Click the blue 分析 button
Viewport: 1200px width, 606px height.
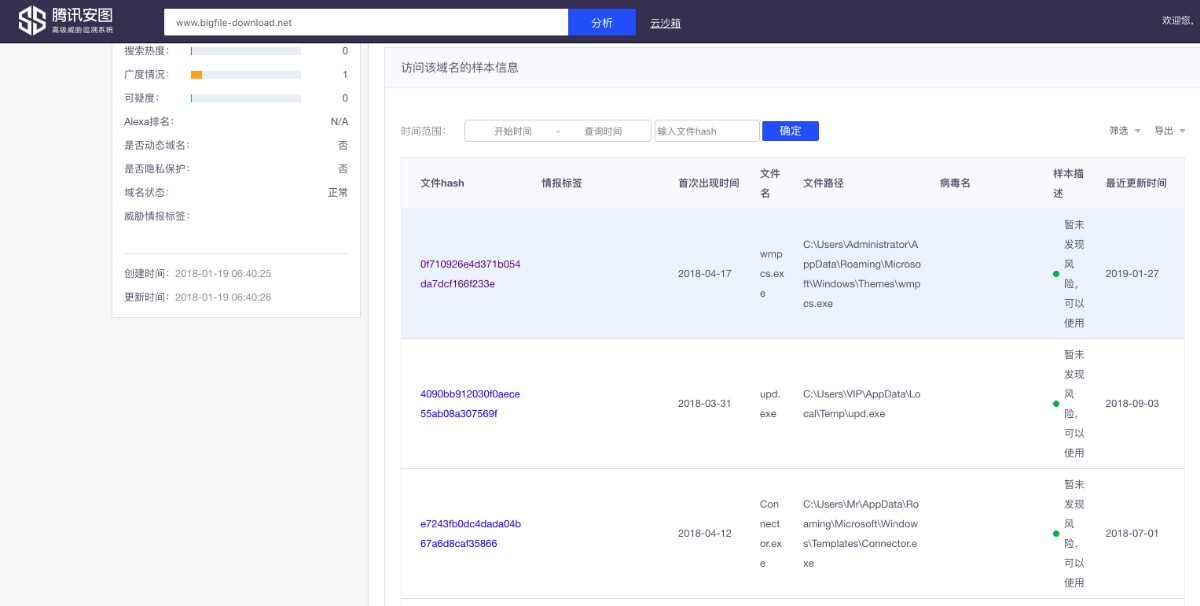(602, 22)
